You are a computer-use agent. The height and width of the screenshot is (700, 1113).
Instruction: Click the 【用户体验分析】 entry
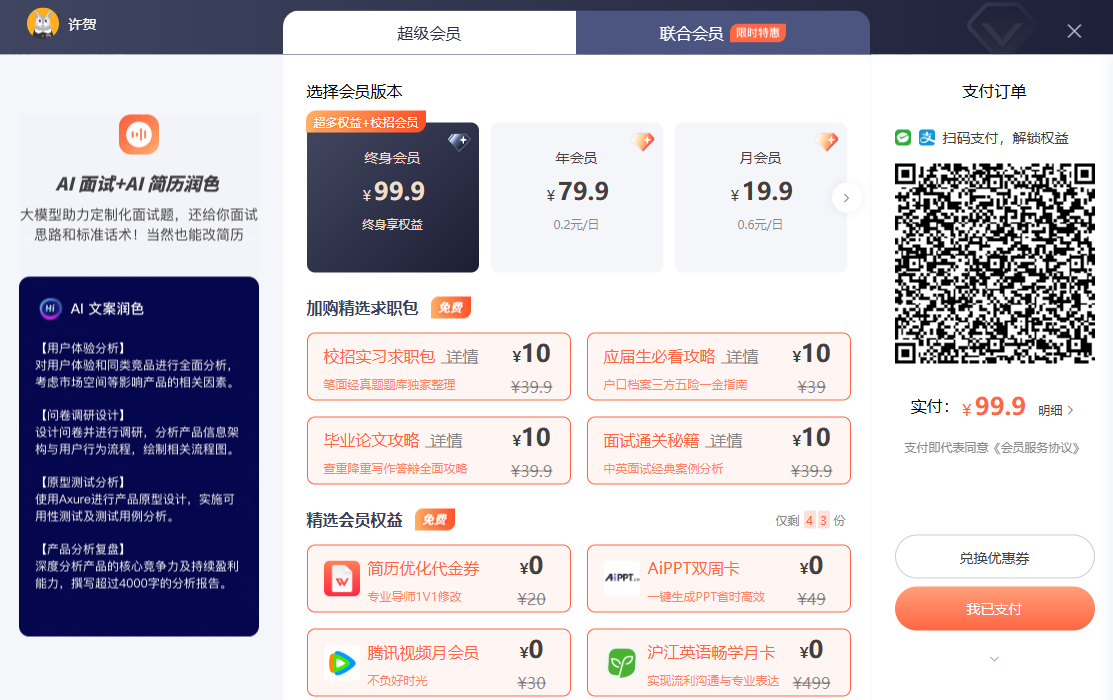tap(135, 365)
